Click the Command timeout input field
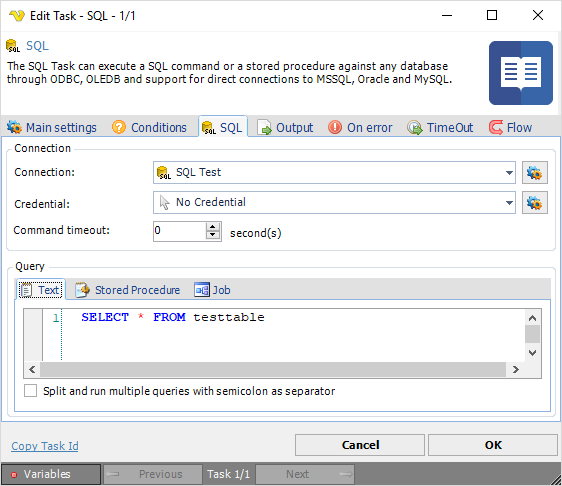 179,231
